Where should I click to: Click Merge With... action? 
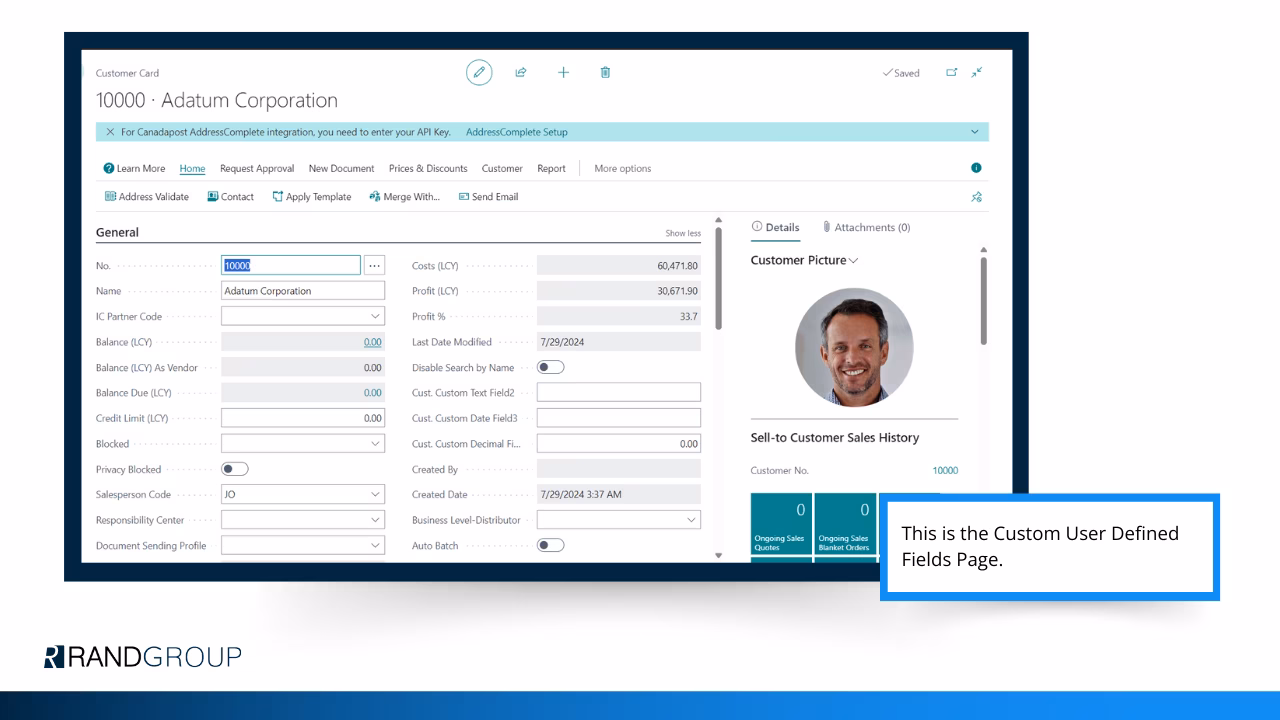[404, 197]
